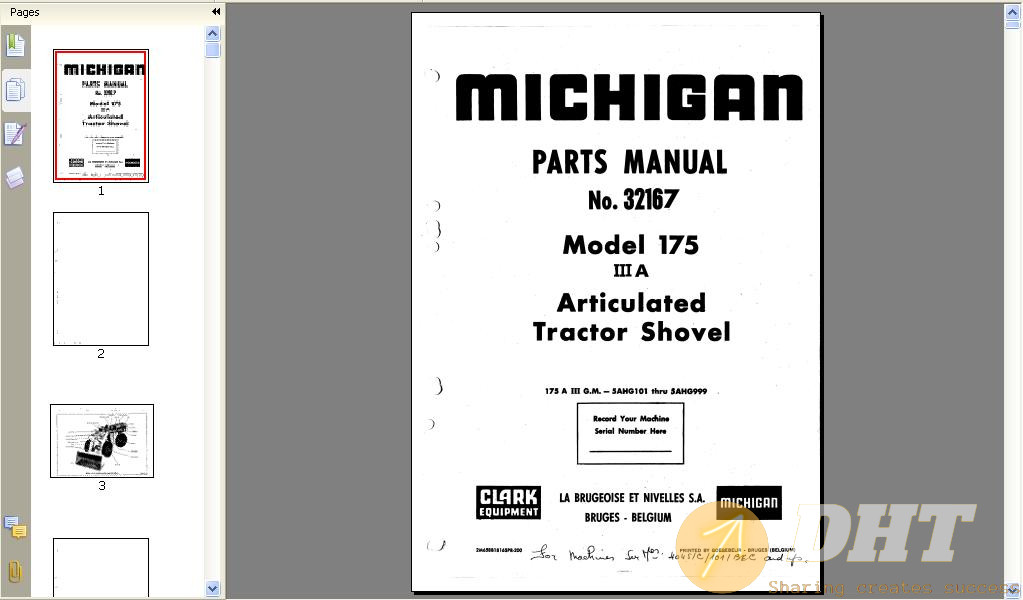1023x600 pixels.
Task: Click page label '2' under thumbnail
Action: coord(101,353)
